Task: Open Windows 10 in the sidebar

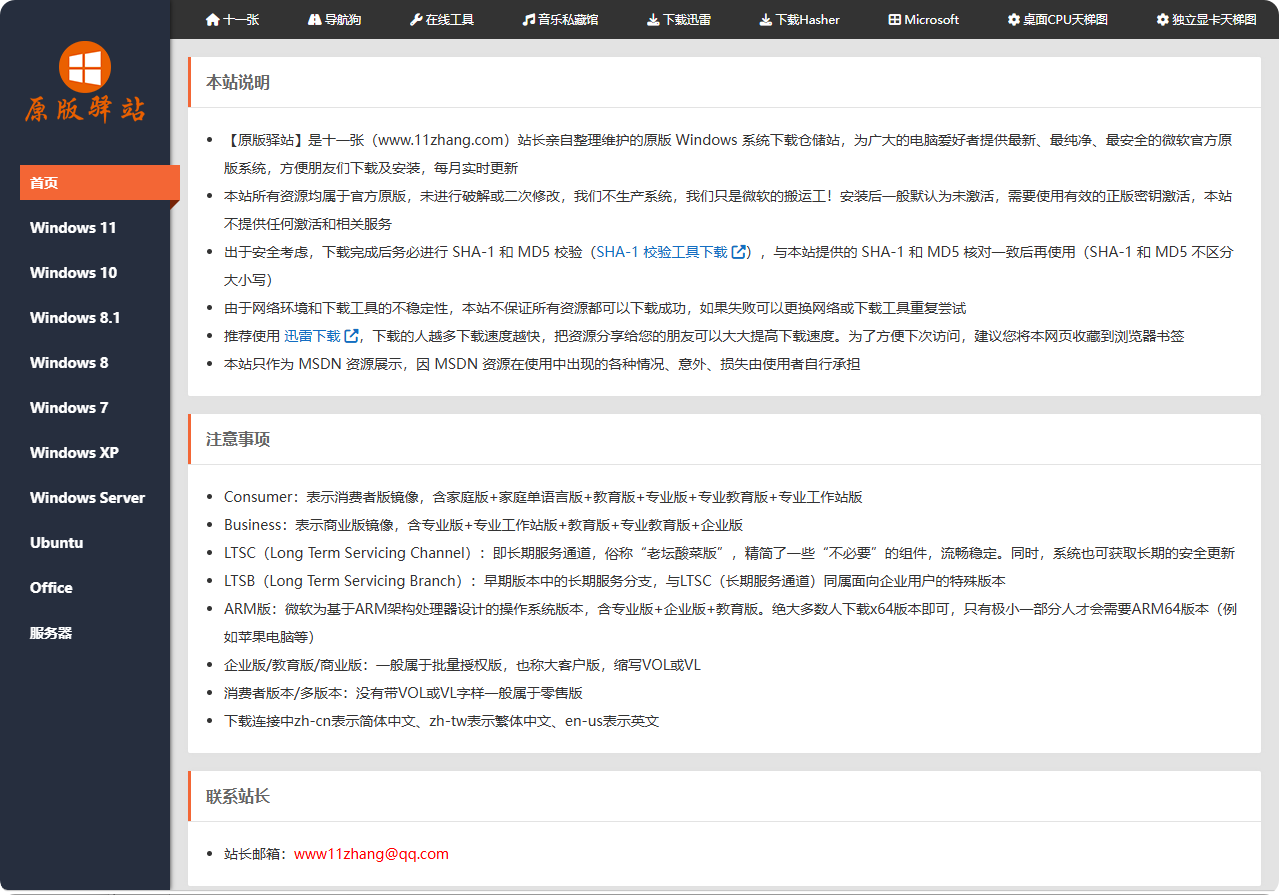Action: [73, 273]
